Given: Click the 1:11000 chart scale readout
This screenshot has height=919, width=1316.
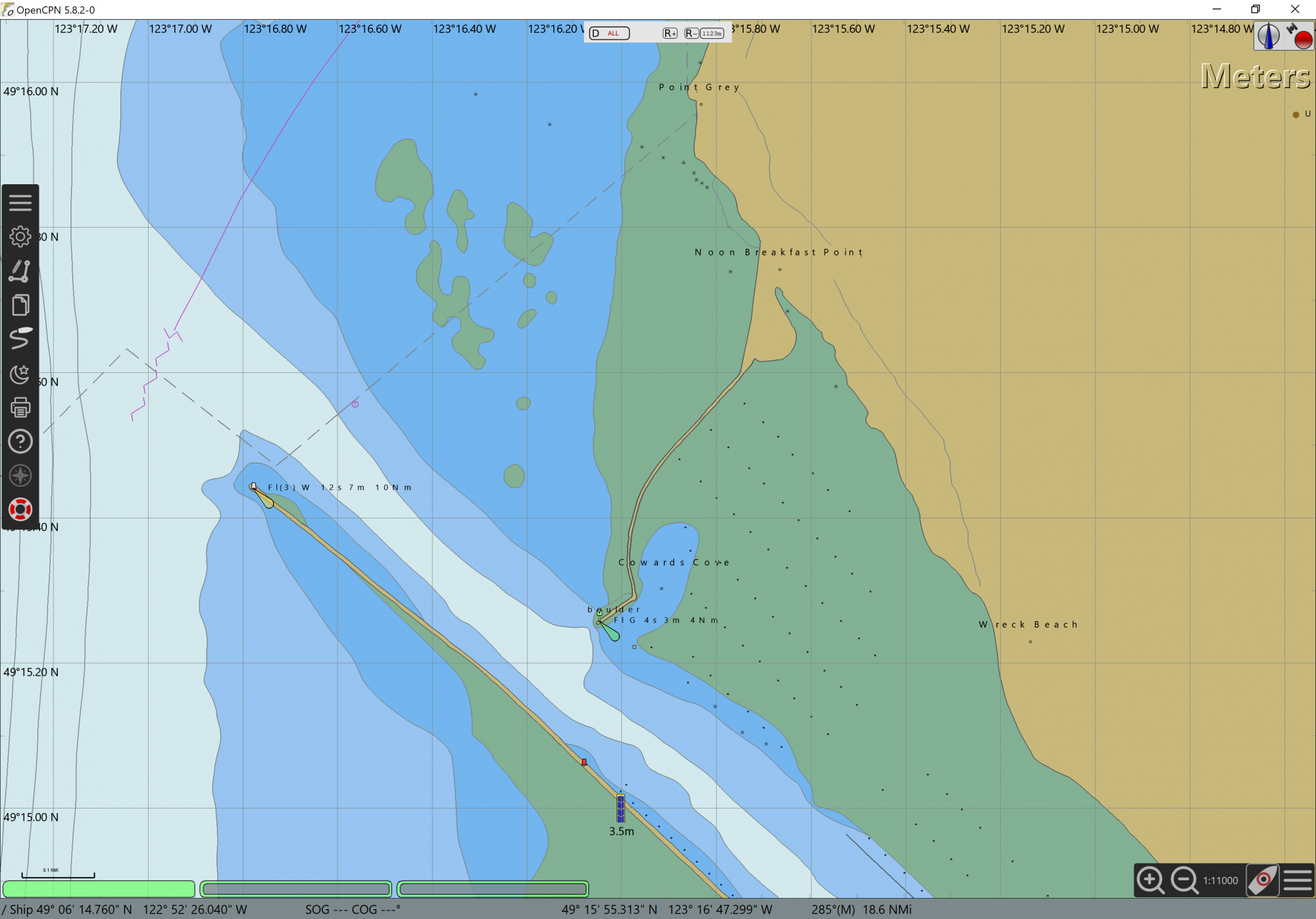Looking at the screenshot, I should (x=1221, y=881).
